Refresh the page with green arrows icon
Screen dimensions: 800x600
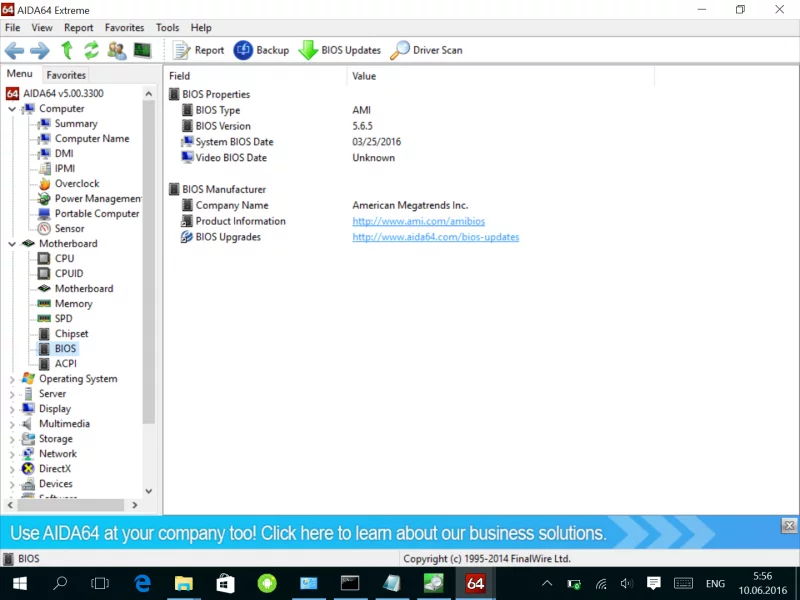click(x=91, y=51)
